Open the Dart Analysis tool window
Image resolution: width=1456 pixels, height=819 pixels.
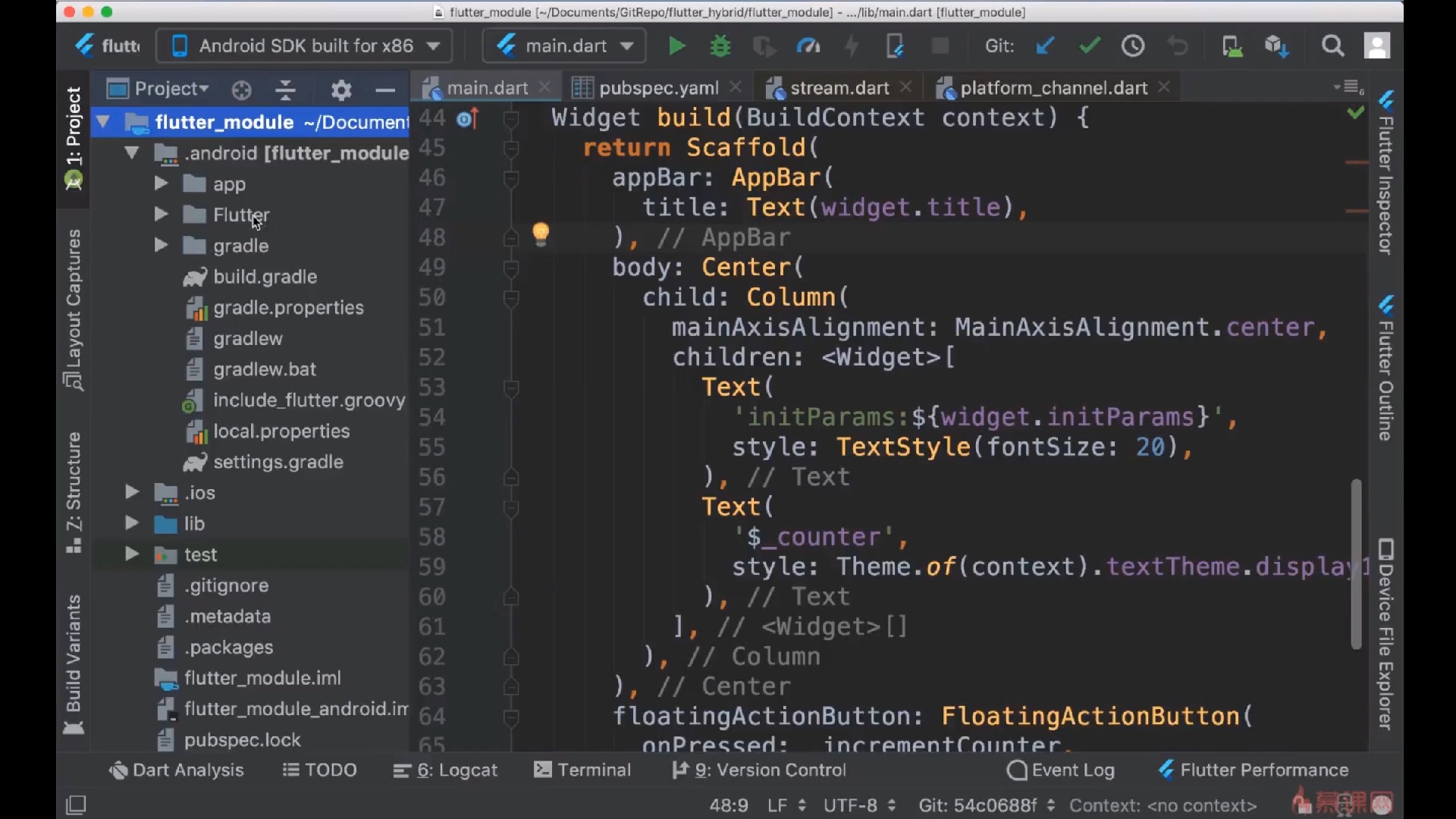[176, 770]
